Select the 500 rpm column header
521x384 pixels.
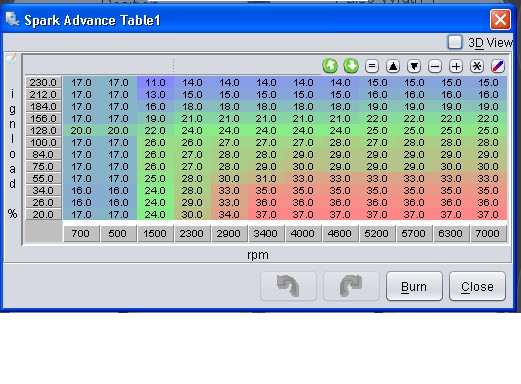click(118, 233)
